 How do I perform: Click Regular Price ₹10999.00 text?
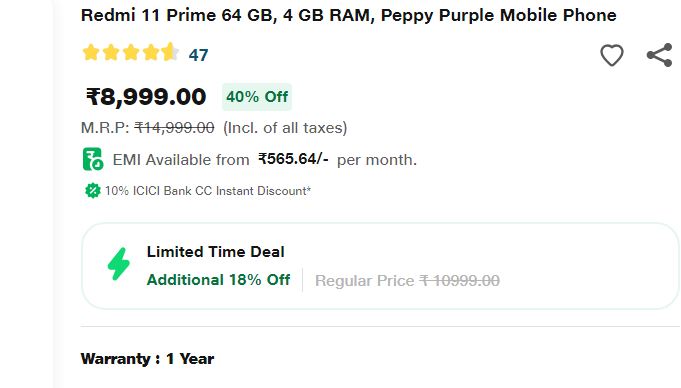coord(407,281)
